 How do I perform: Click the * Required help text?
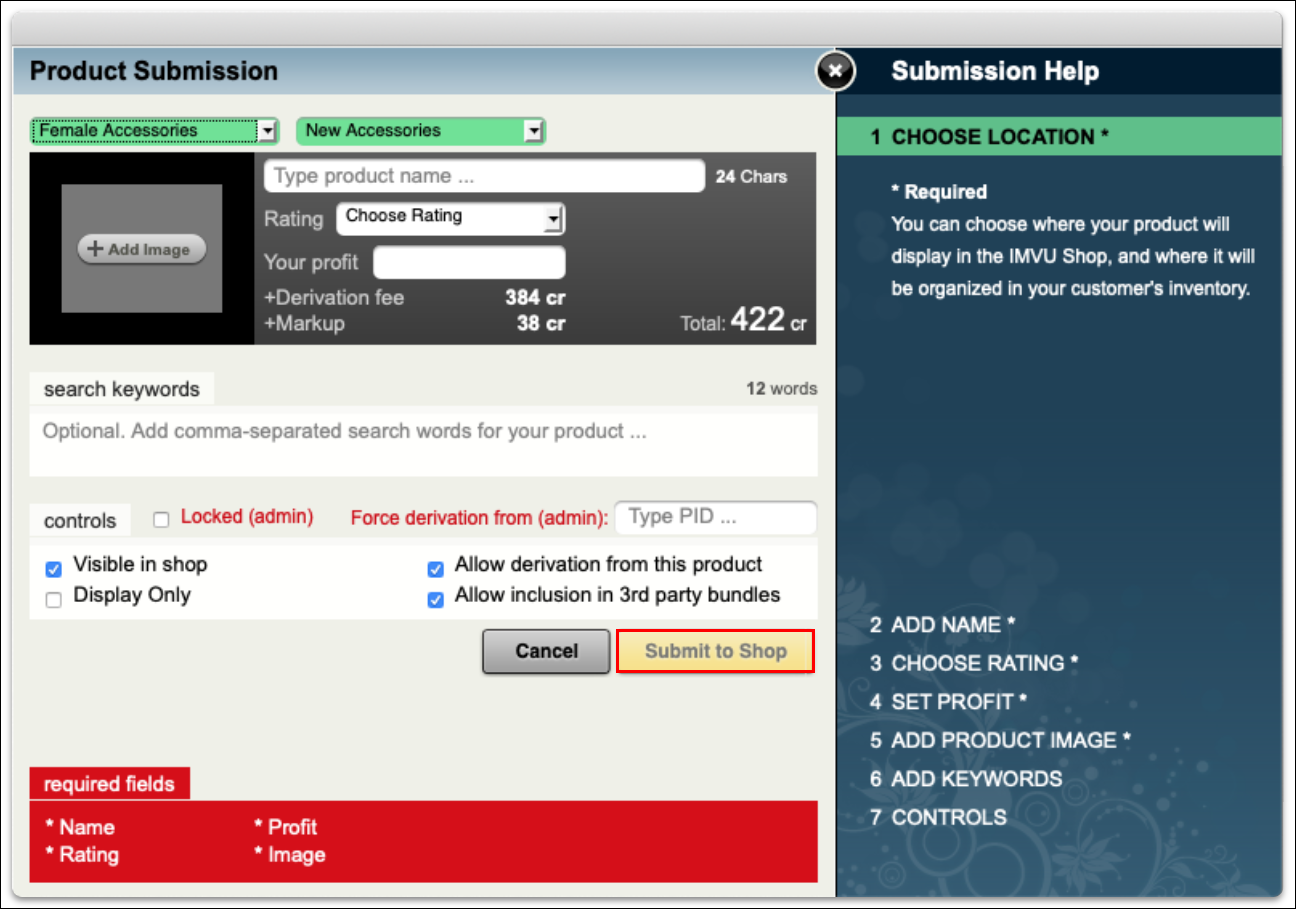[x=939, y=192]
